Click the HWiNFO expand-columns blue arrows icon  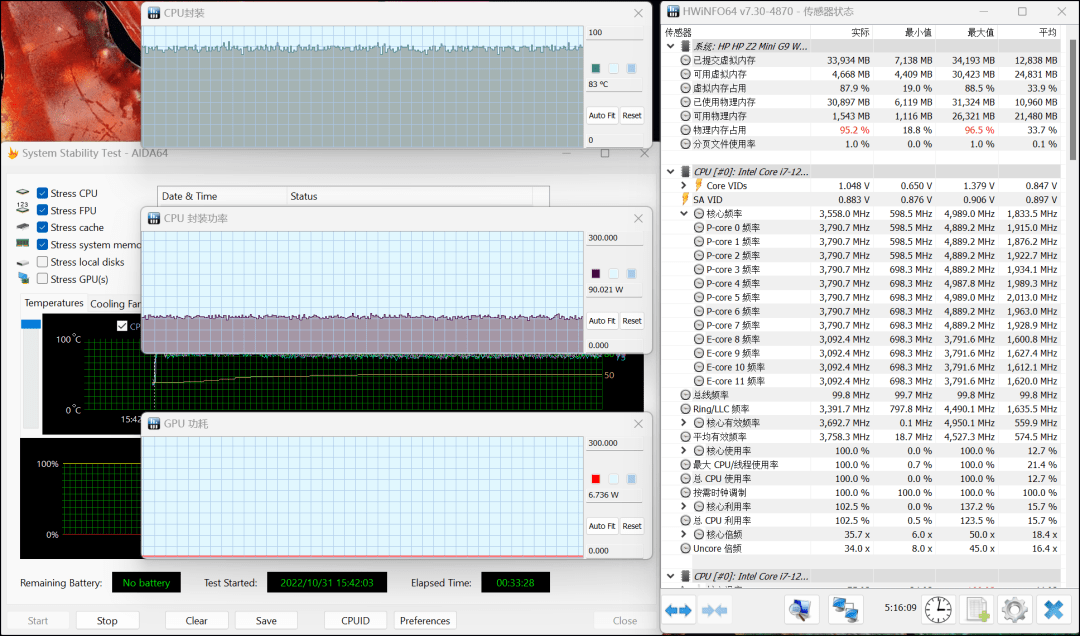tap(679, 609)
